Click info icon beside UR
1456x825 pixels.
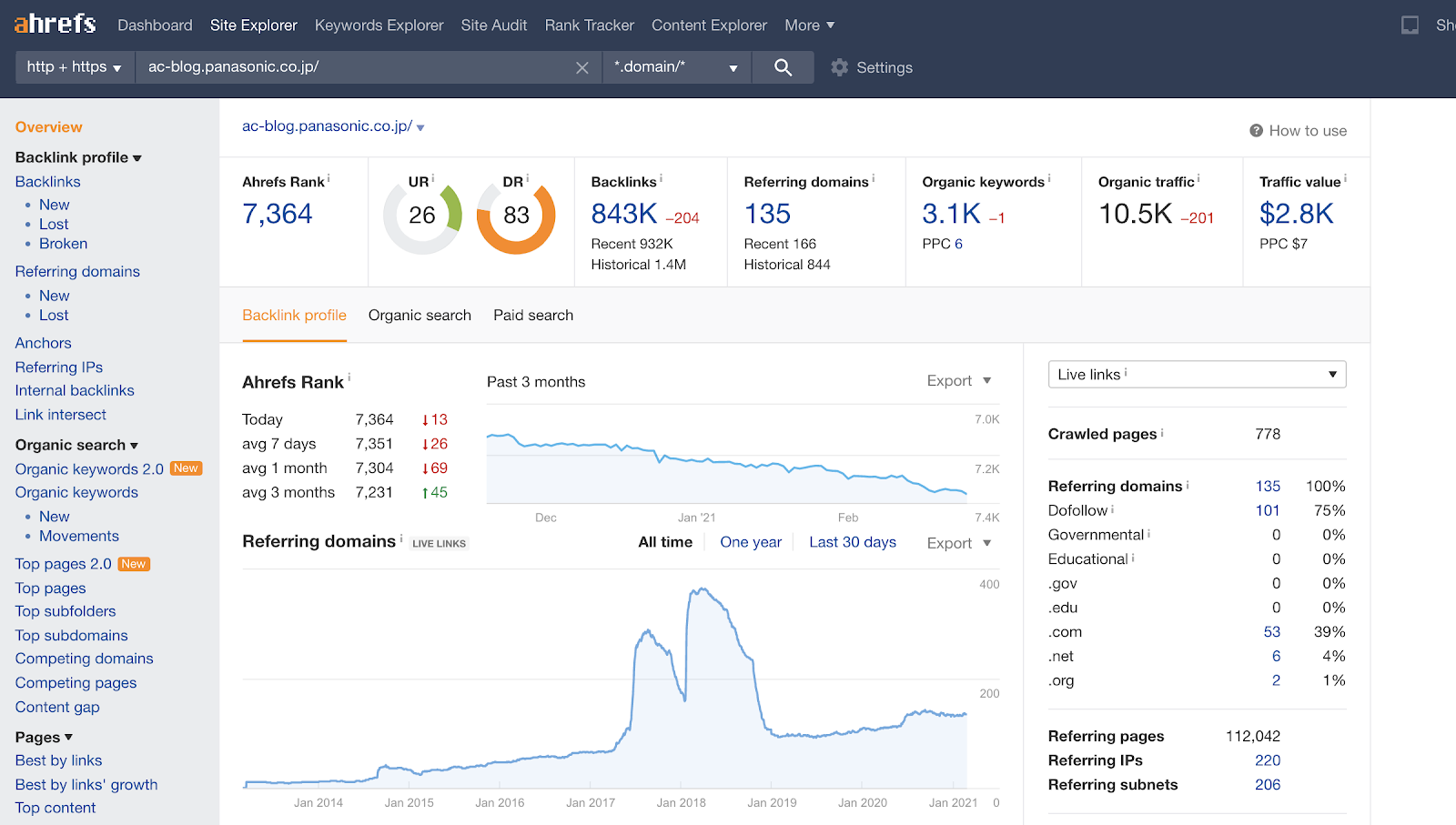pos(433,178)
